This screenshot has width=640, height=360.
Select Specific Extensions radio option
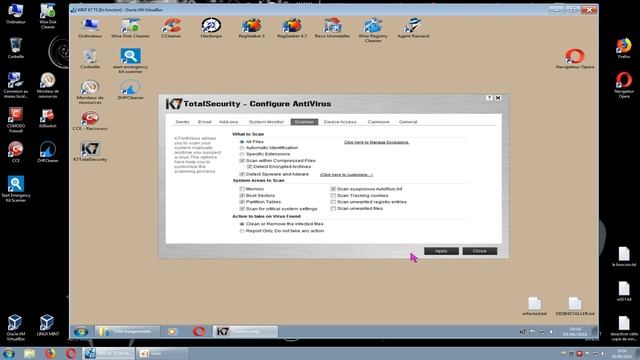click(242, 154)
